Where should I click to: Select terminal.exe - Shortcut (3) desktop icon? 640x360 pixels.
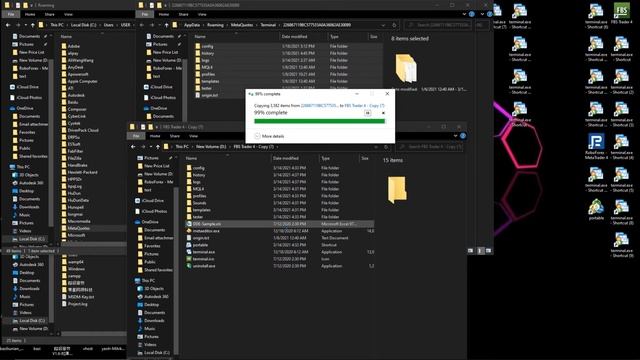pos(622,113)
